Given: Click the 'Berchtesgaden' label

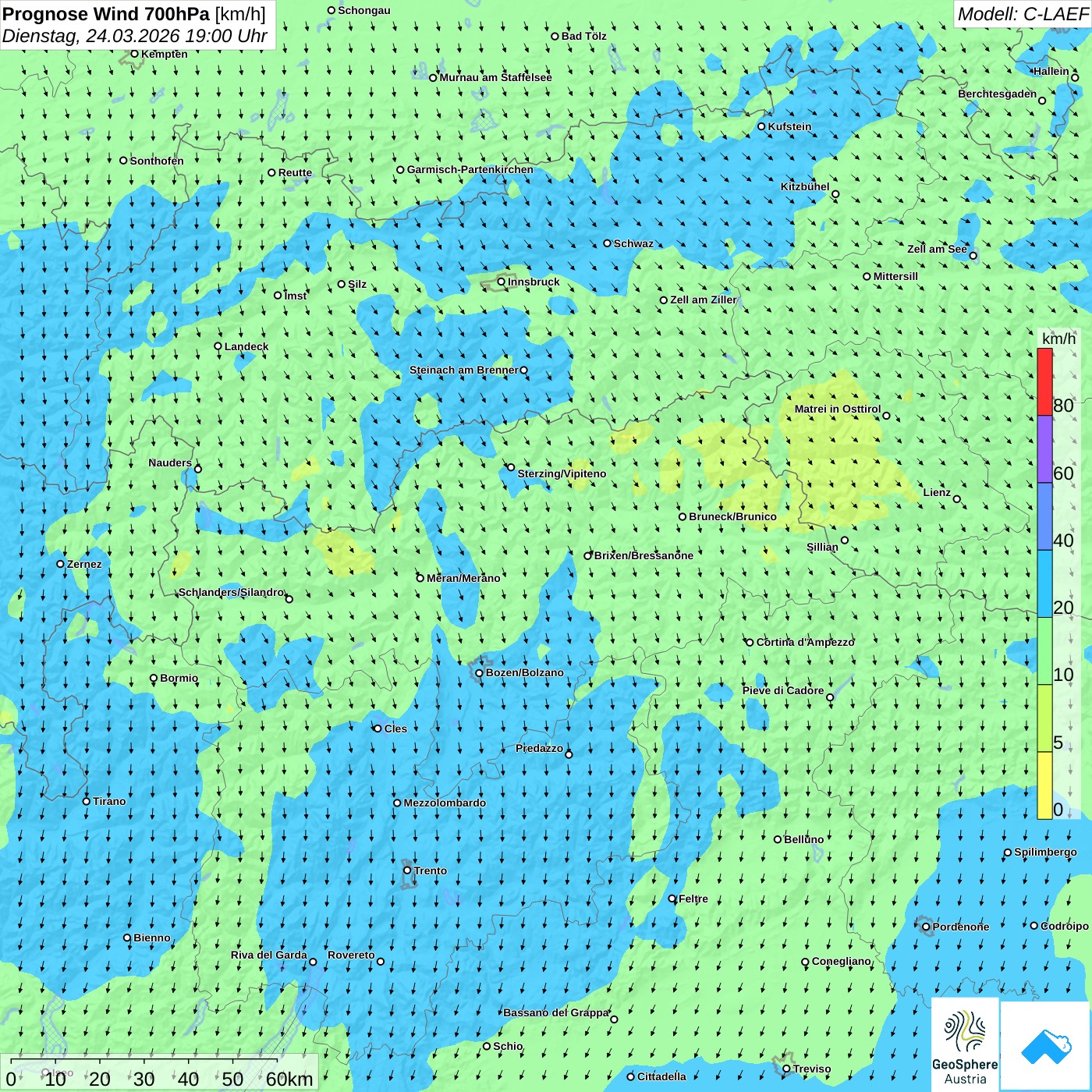Looking at the screenshot, I should click(997, 94).
